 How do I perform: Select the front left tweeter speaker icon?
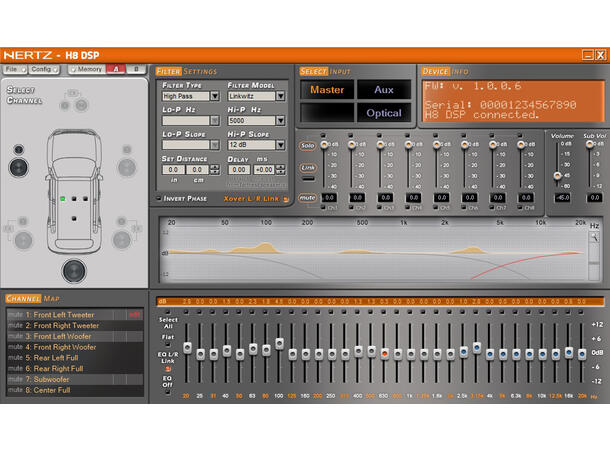(x=18, y=149)
